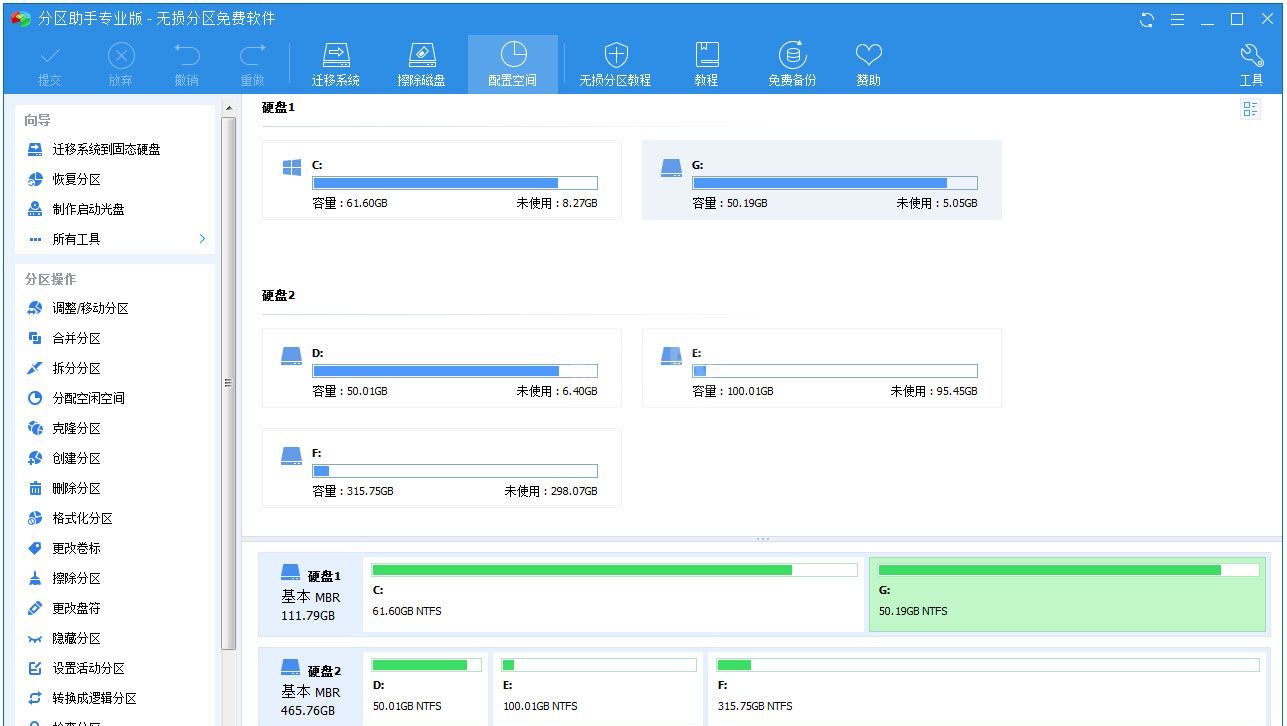This screenshot has height=726, width=1287.
Task: Open the 教程 tutorial book icon
Action: tap(707, 65)
